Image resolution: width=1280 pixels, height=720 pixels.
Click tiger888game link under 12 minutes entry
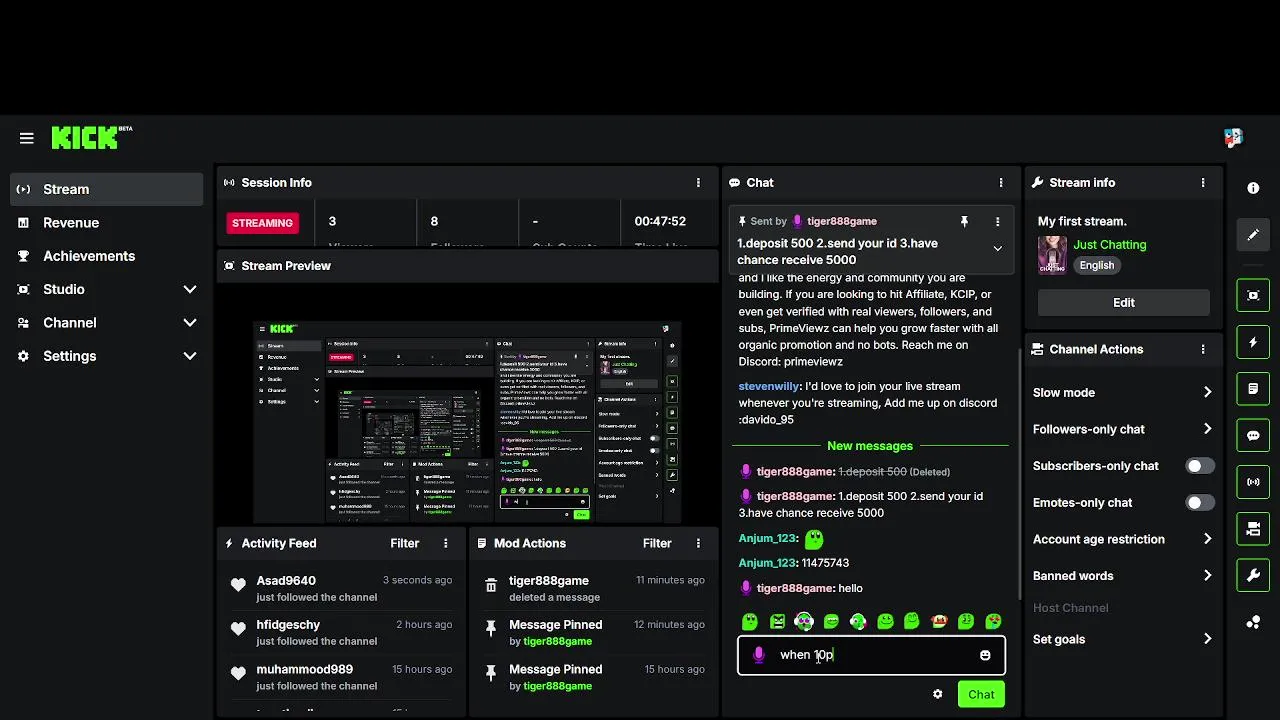(557, 641)
